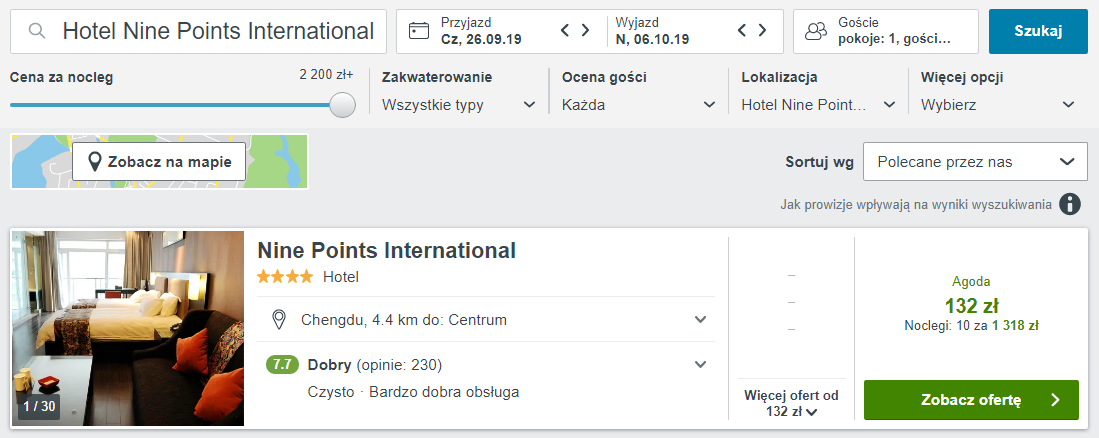Move departure date one day later
Viewport: 1099px width, 438px height.
[x=763, y=31]
